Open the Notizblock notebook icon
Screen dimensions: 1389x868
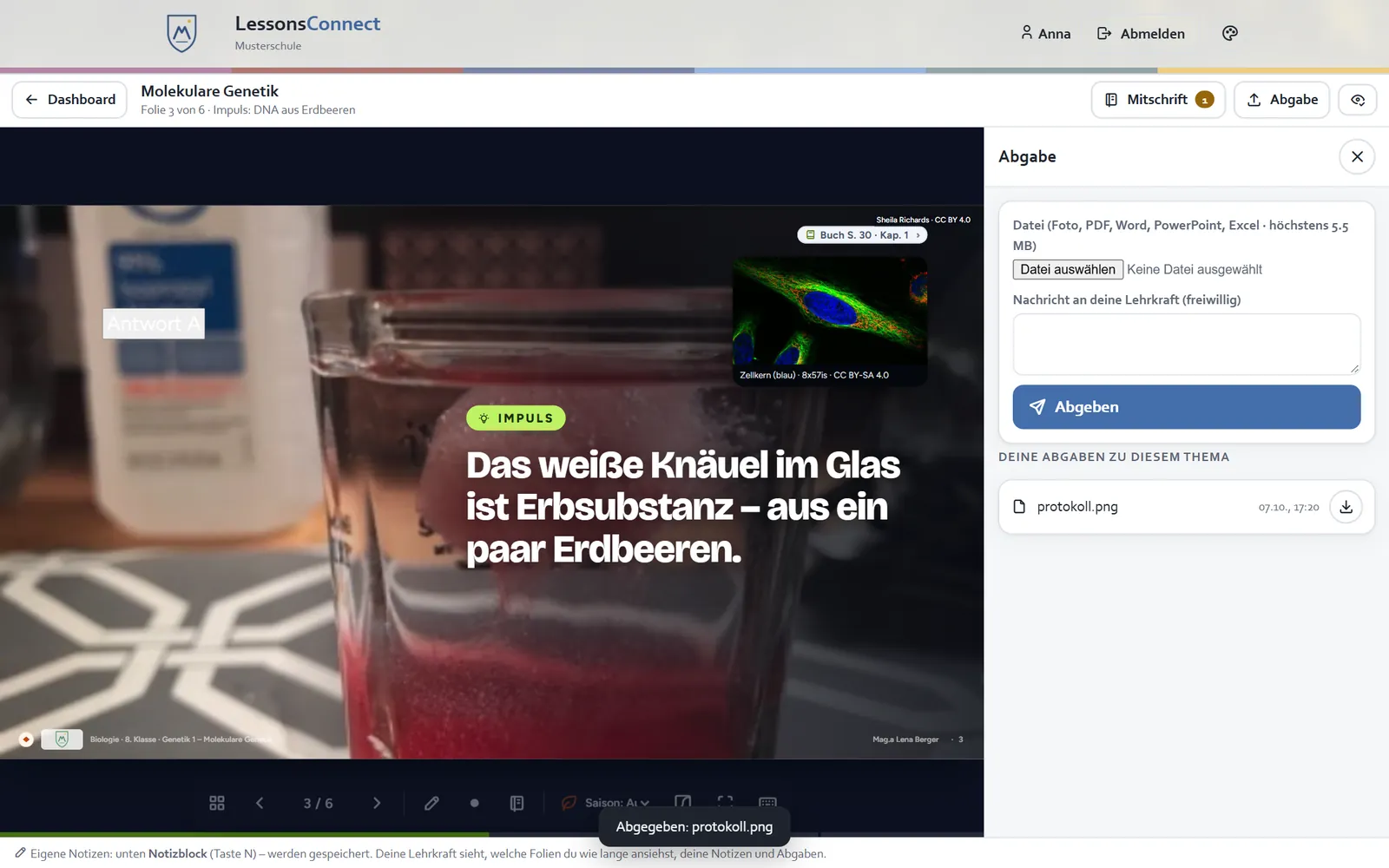(517, 803)
